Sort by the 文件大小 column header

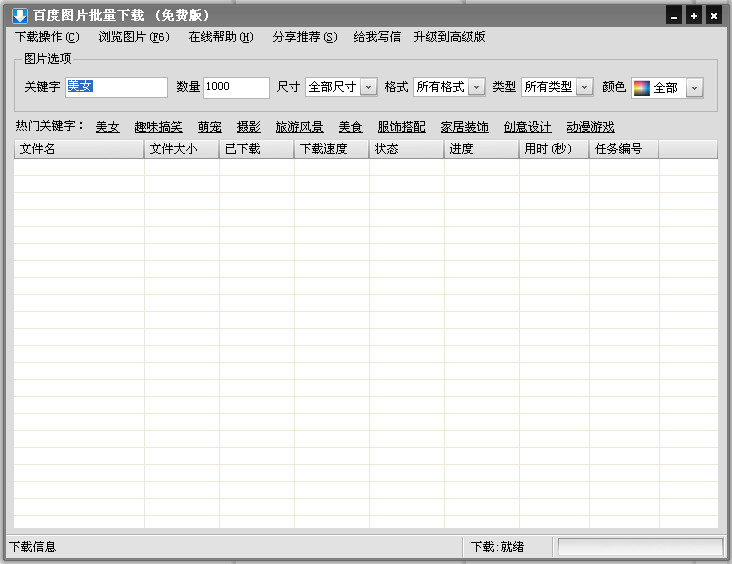point(182,149)
